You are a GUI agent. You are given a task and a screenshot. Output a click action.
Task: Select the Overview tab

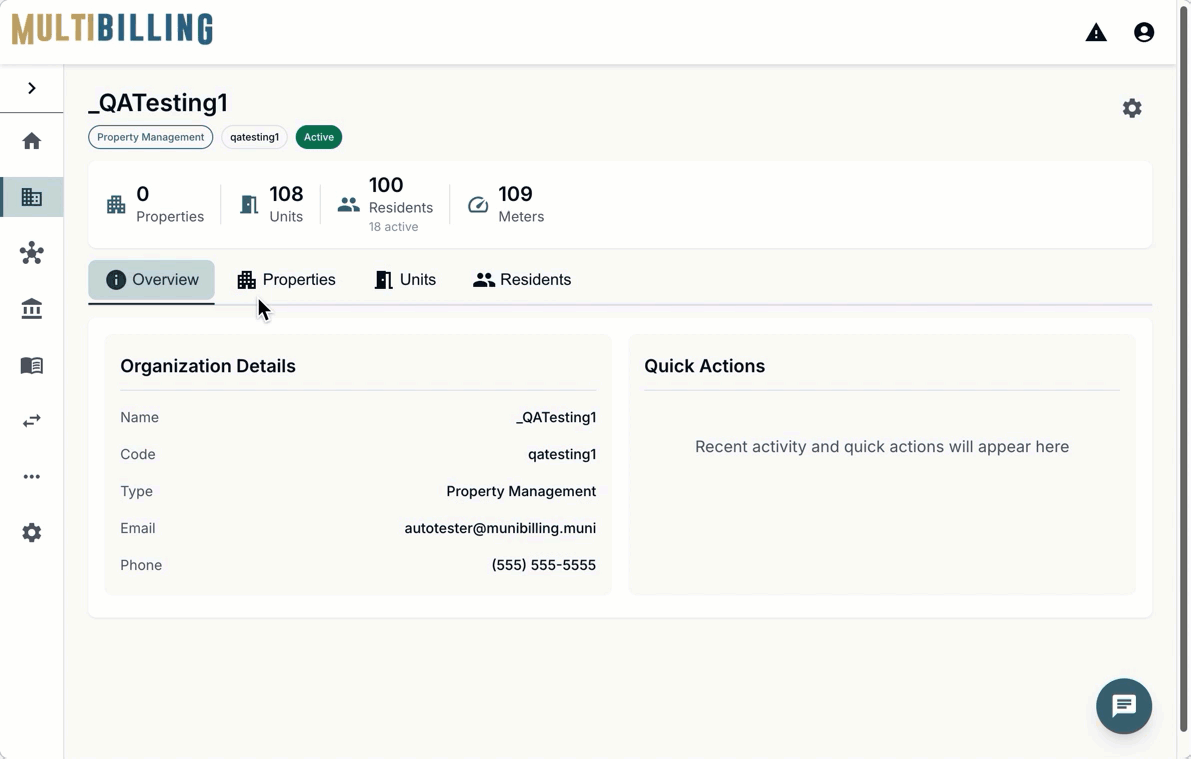point(152,280)
